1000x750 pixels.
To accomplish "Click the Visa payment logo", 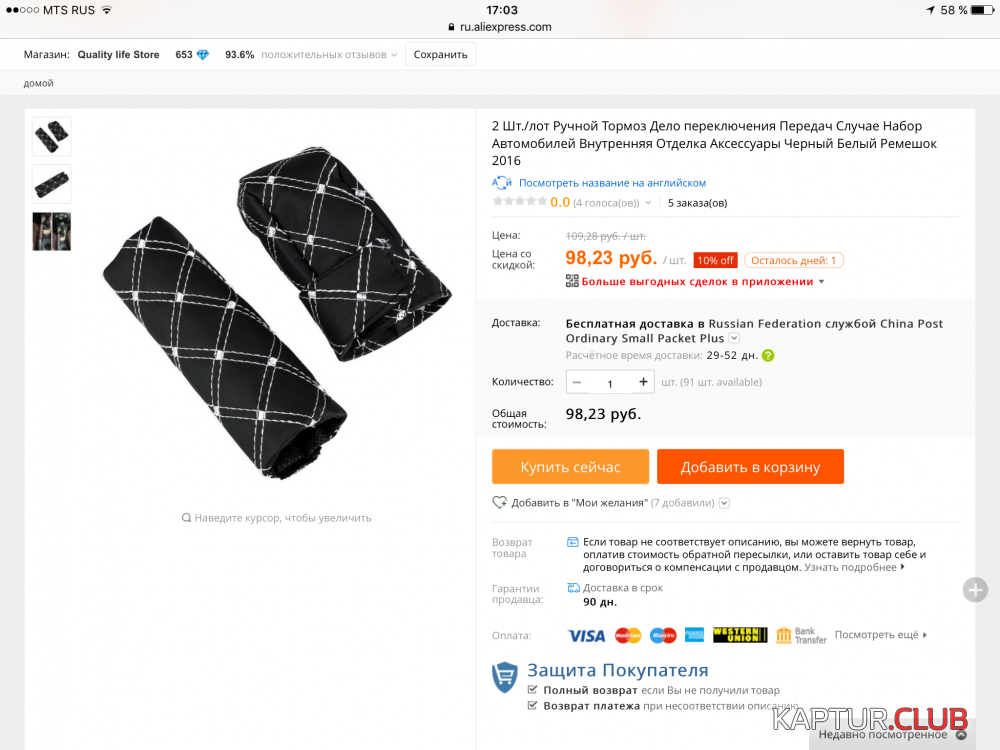I will (586, 636).
